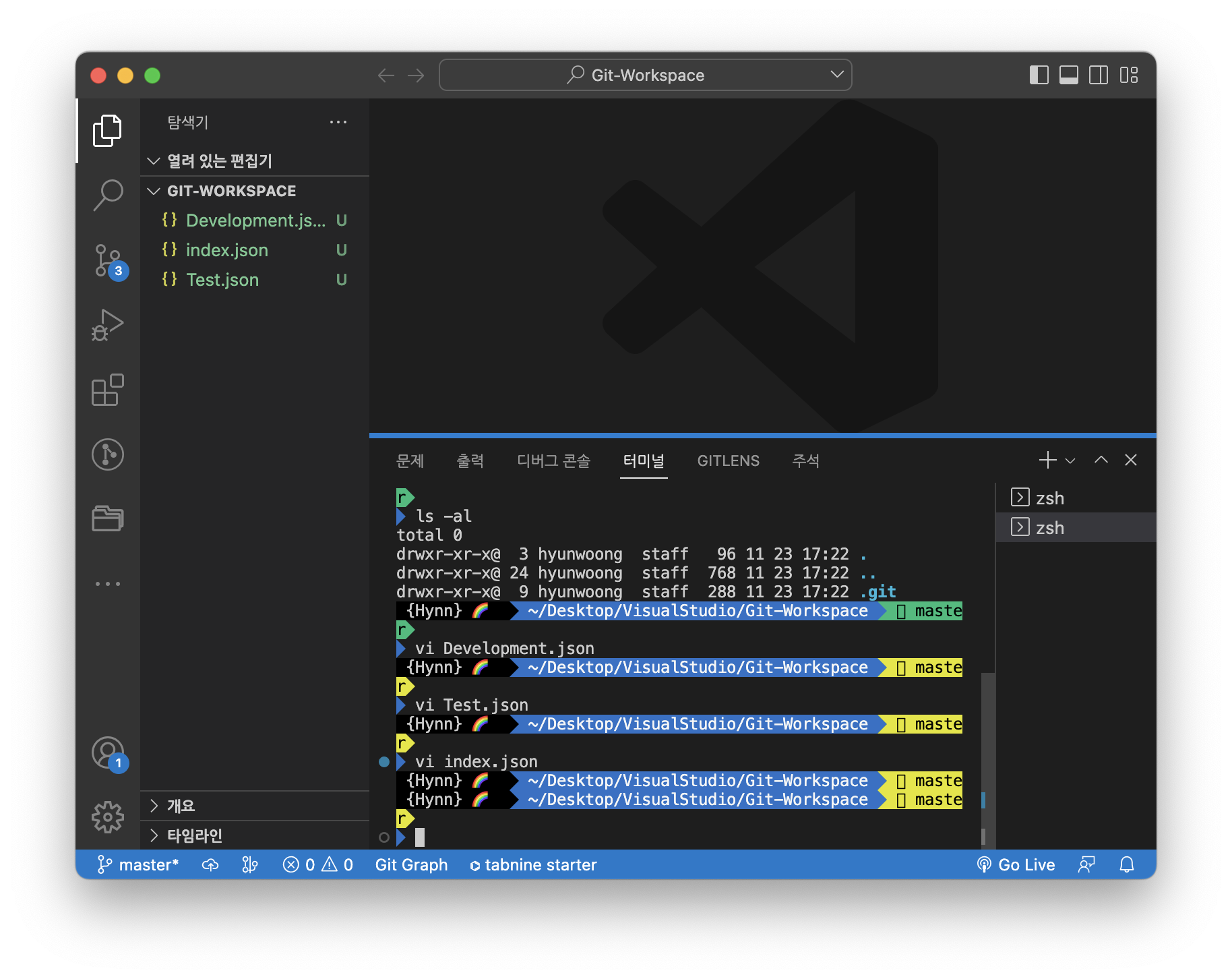Toggle the primary side bar layout icon
This screenshot has height=979, width=1232.
point(1039,75)
